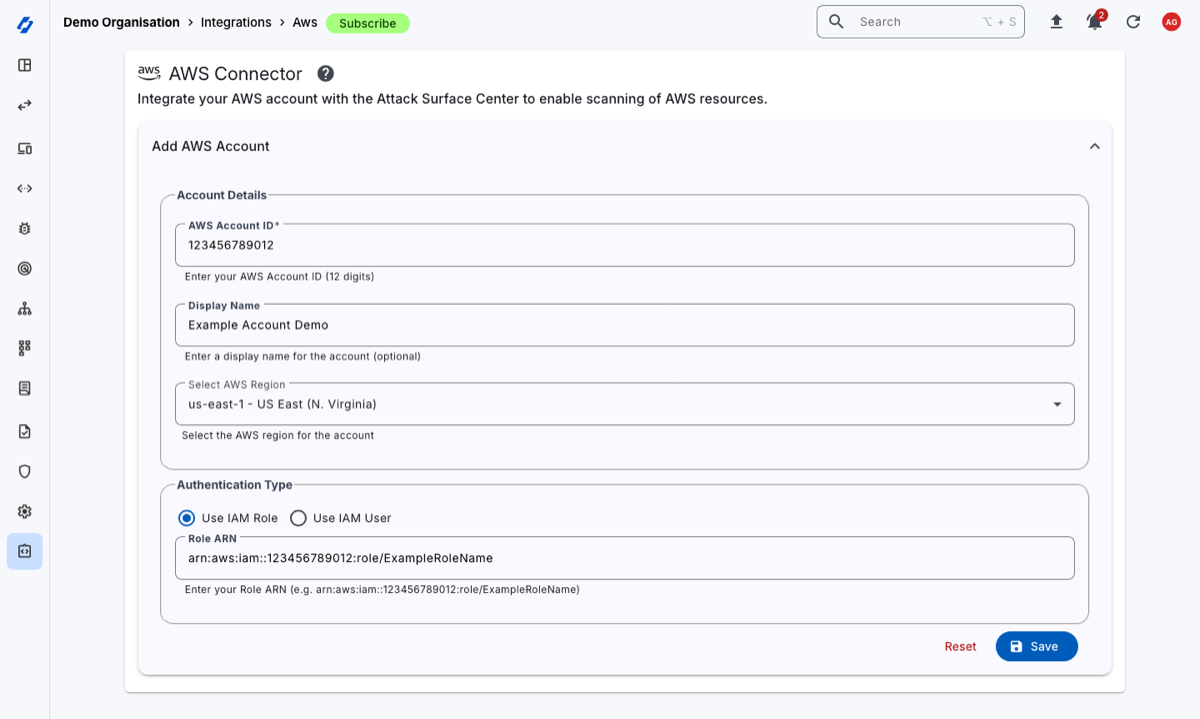Click Demo Organisation in the breadcrumb
This screenshot has width=1200, height=719.
(x=121, y=21)
